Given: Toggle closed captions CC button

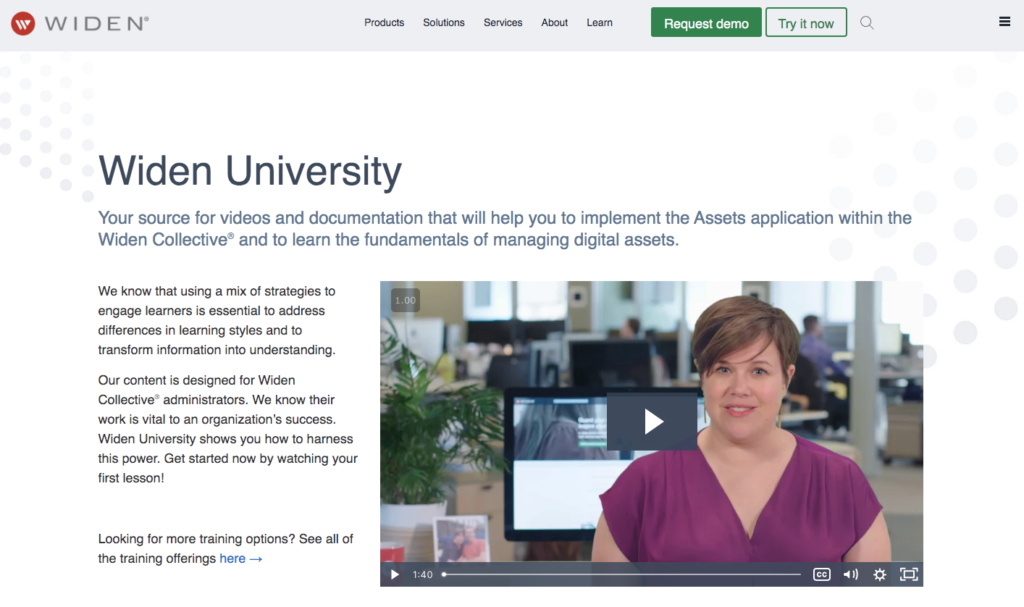Looking at the screenshot, I should coord(822,574).
